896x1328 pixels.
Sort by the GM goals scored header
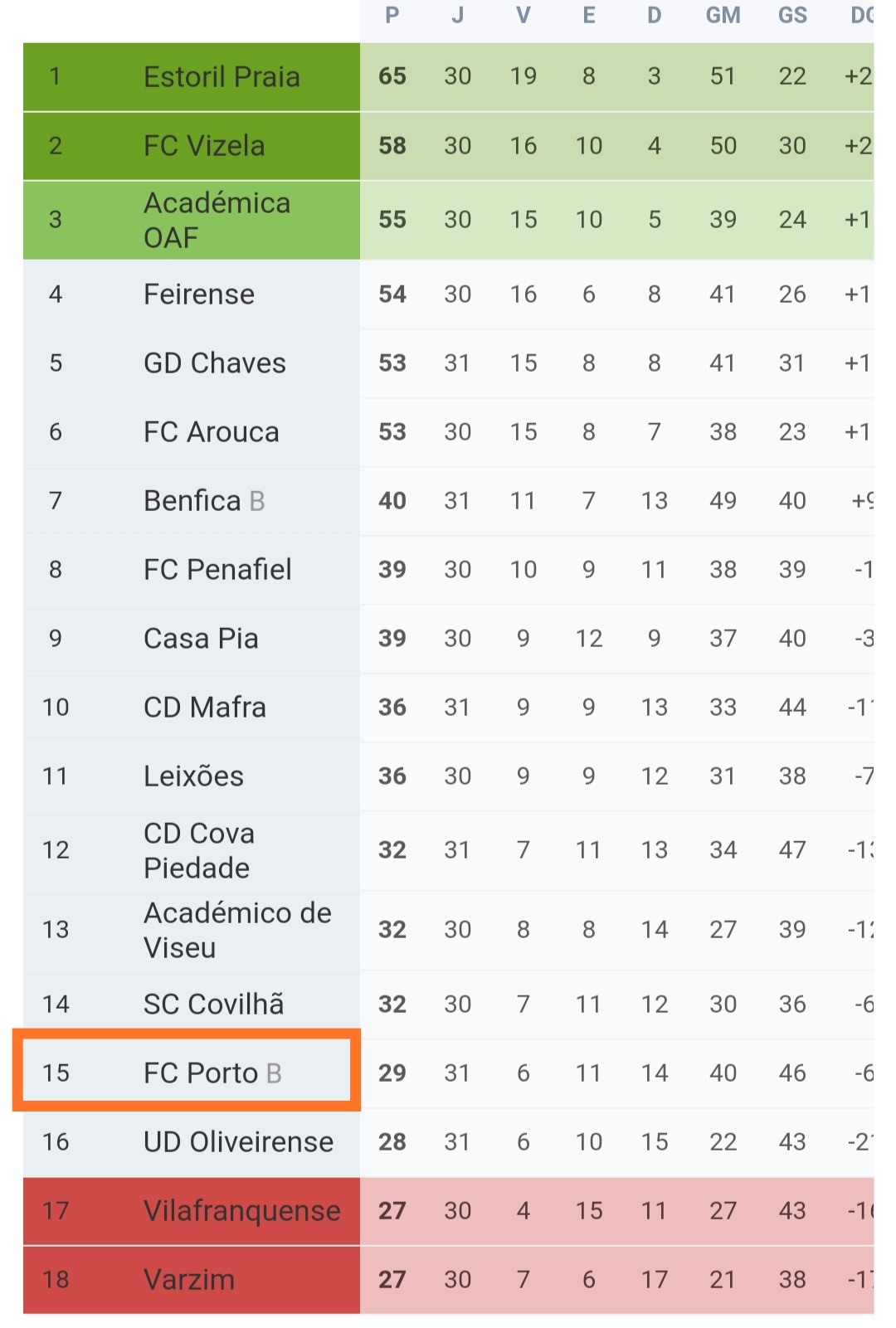click(723, 15)
